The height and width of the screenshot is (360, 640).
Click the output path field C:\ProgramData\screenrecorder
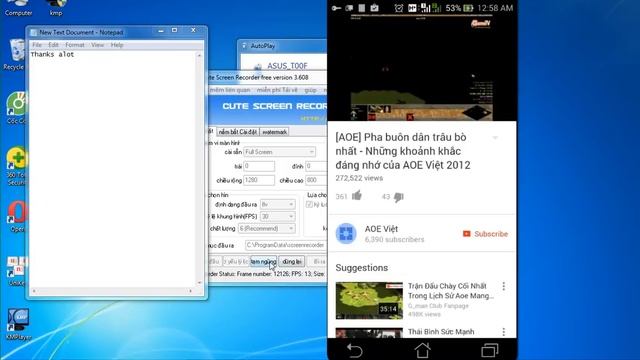click(x=286, y=245)
